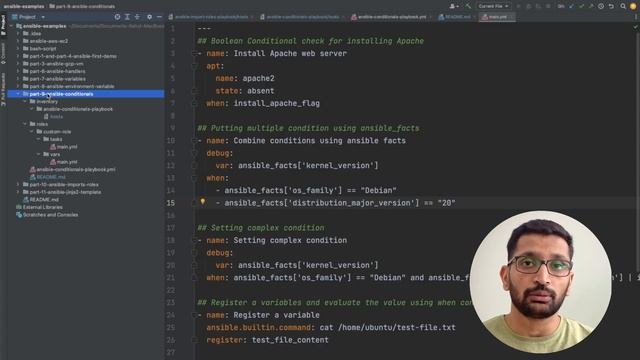Switch to the ansible-import-roles-playbook/hosts tab
The image size is (640, 360).
(x=211, y=17)
